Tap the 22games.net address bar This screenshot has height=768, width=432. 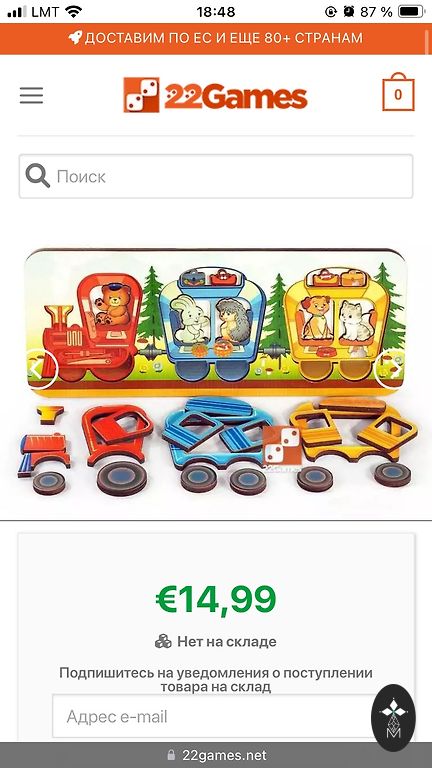[x=216, y=755]
